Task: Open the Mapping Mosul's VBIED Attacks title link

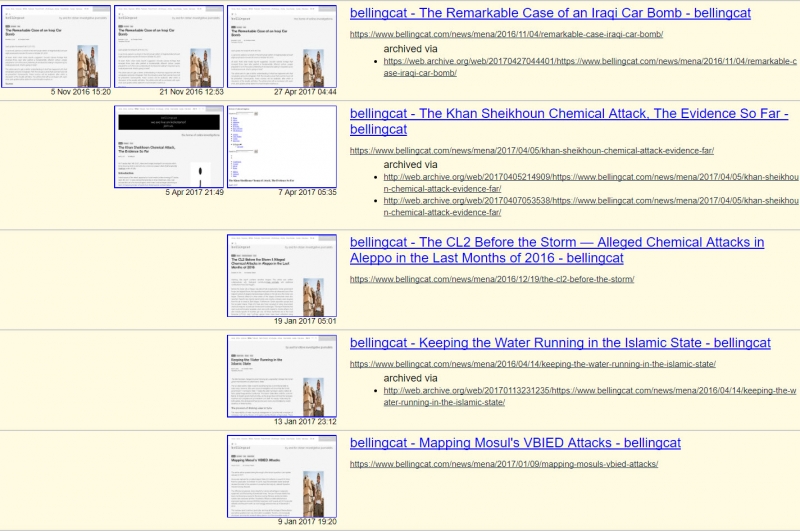Action: (515, 443)
